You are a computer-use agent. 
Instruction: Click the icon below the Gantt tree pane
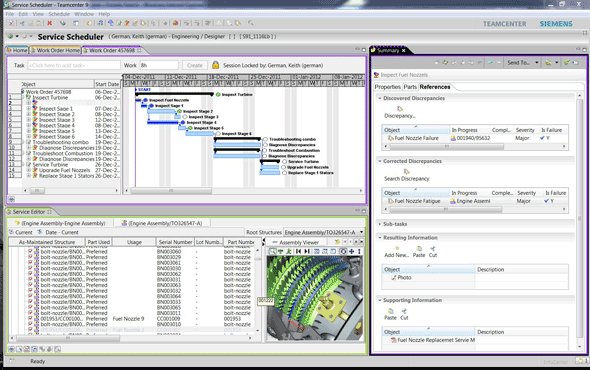pyautogui.click(x=12, y=199)
